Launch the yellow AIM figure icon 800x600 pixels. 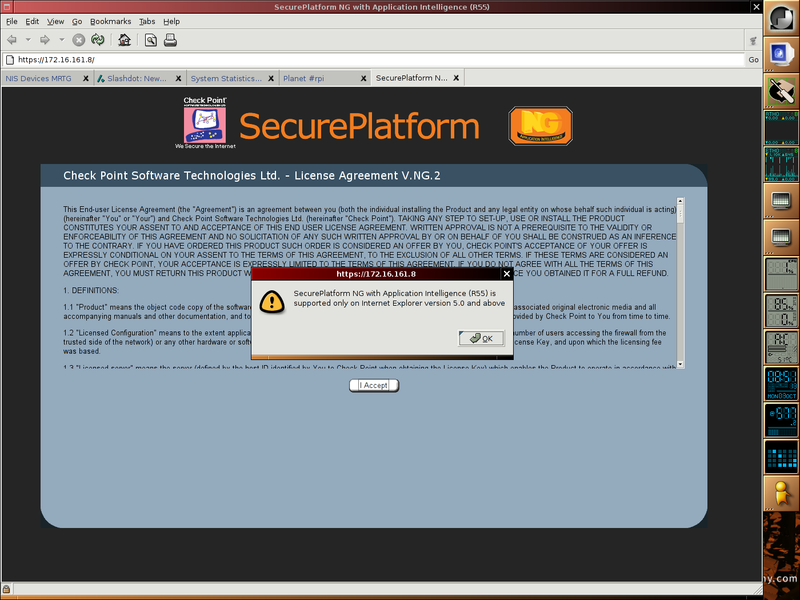(781, 493)
